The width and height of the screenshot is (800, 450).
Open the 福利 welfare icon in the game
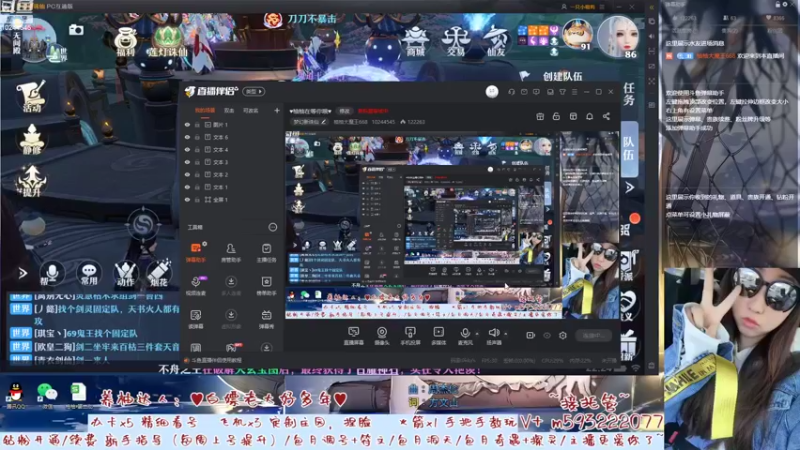126,42
